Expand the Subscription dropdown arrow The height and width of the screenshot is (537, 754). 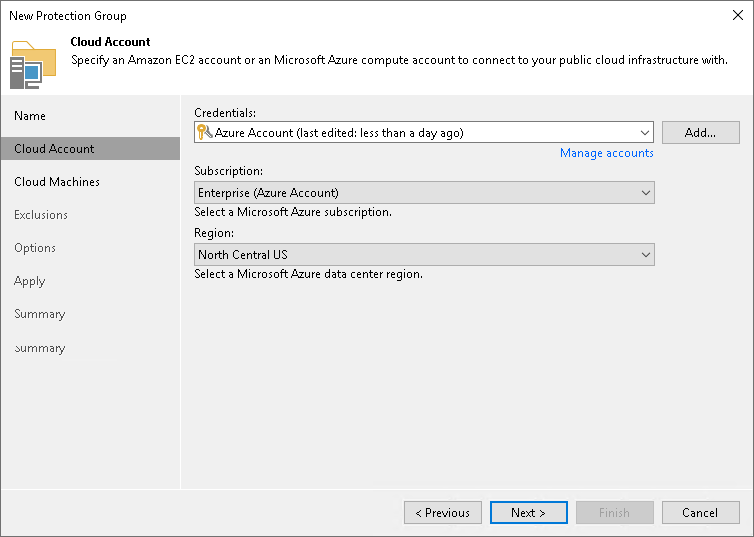(x=645, y=193)
